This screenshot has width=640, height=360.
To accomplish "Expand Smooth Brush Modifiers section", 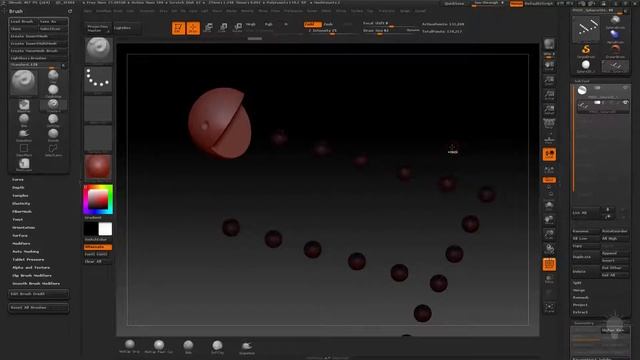I will tap(36, 284).
